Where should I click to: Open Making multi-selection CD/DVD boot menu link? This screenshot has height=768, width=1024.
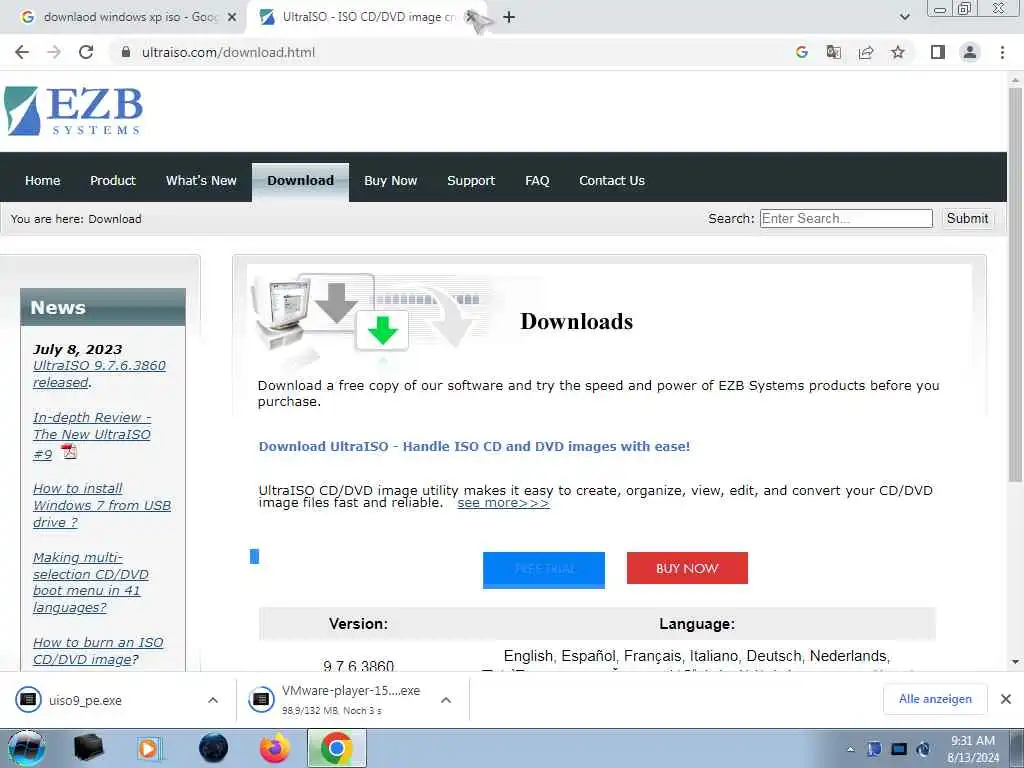(91, 583)
